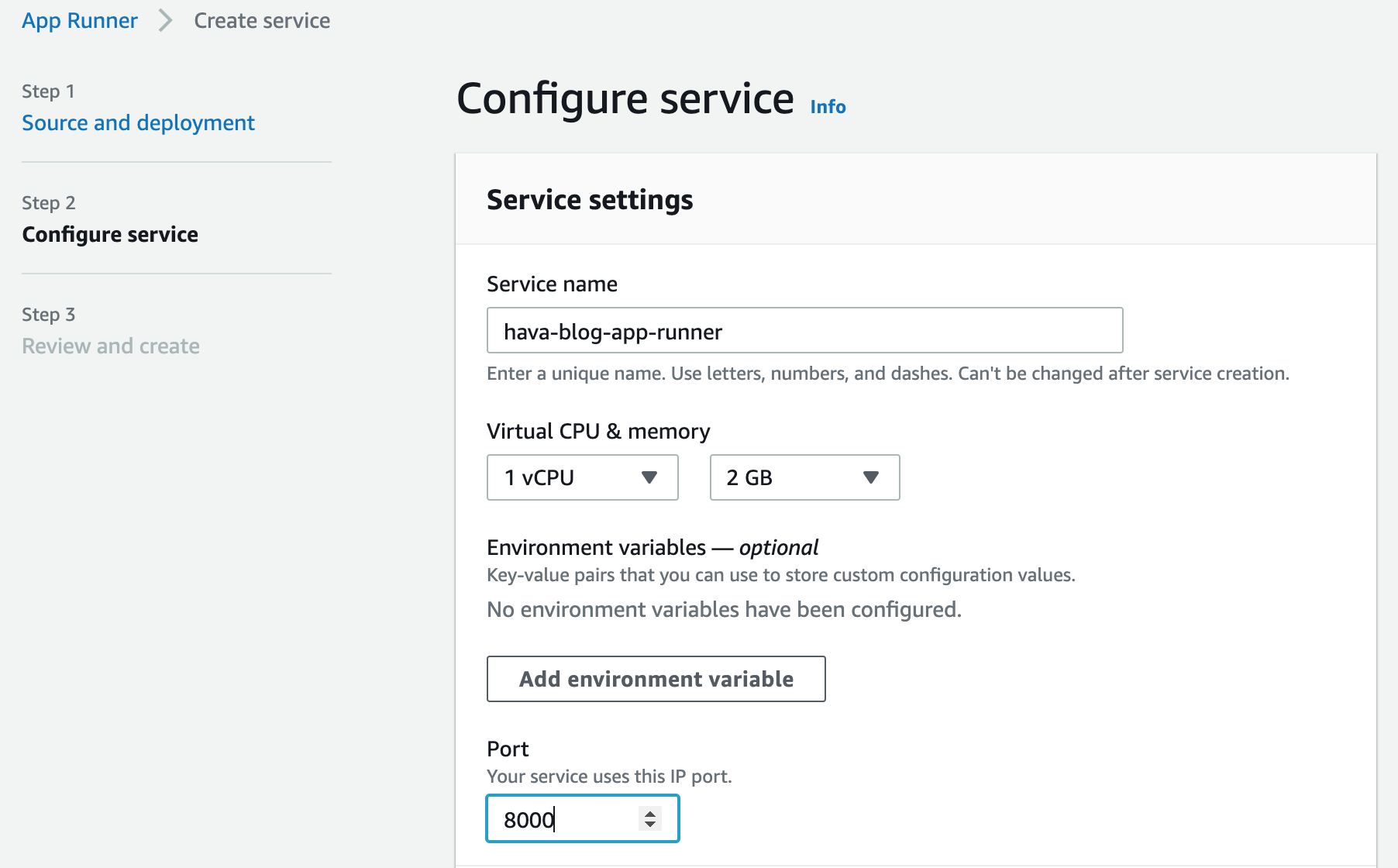Focus the Service name input field
The height and width of the screenshot is (868, 1398).
click(x=804, y=331)
